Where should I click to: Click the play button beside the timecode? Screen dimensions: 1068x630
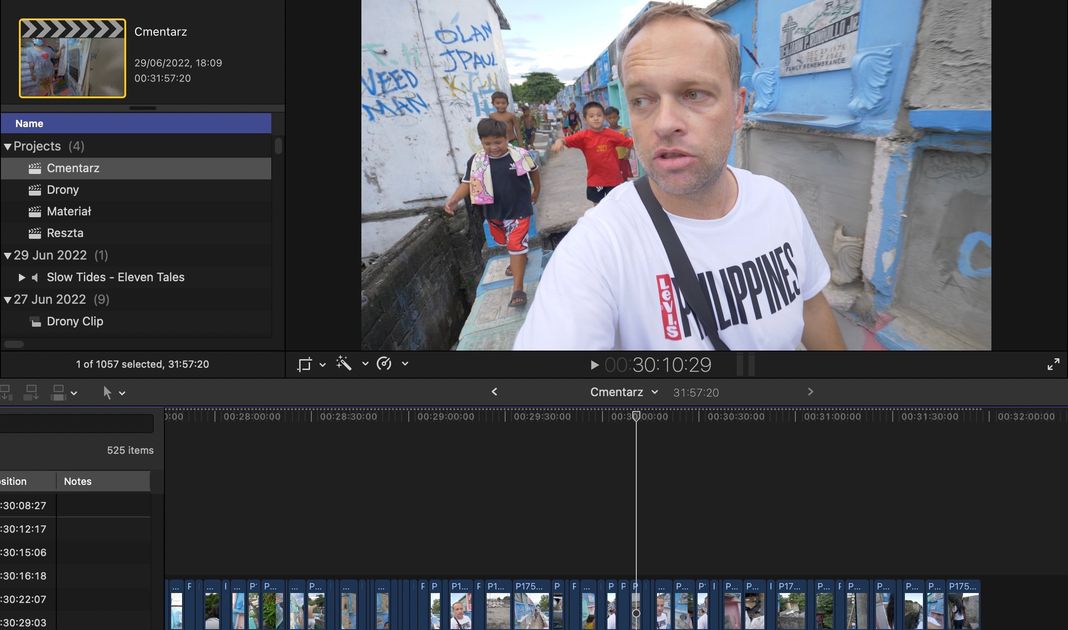click(594, 365)
